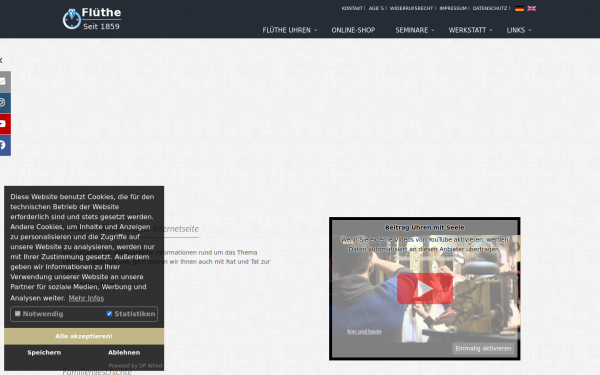Click Einmalig aktivieren on video

pyautogui.click(x=483, y=349)
